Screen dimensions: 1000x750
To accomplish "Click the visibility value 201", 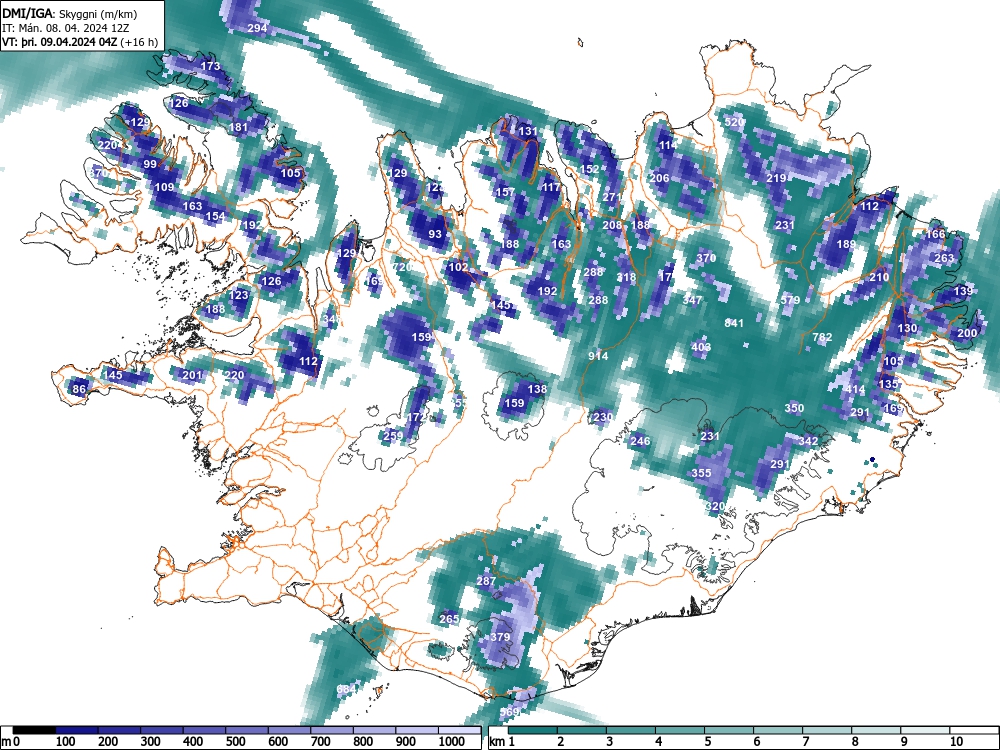I will 193,375.
